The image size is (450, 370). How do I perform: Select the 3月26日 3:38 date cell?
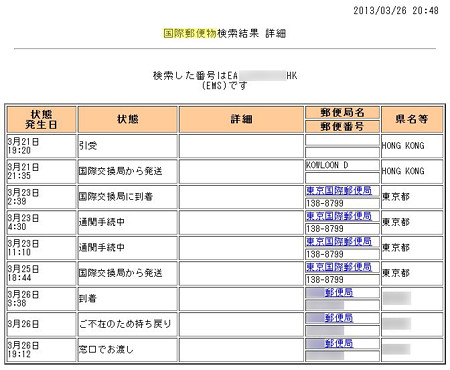41,299
